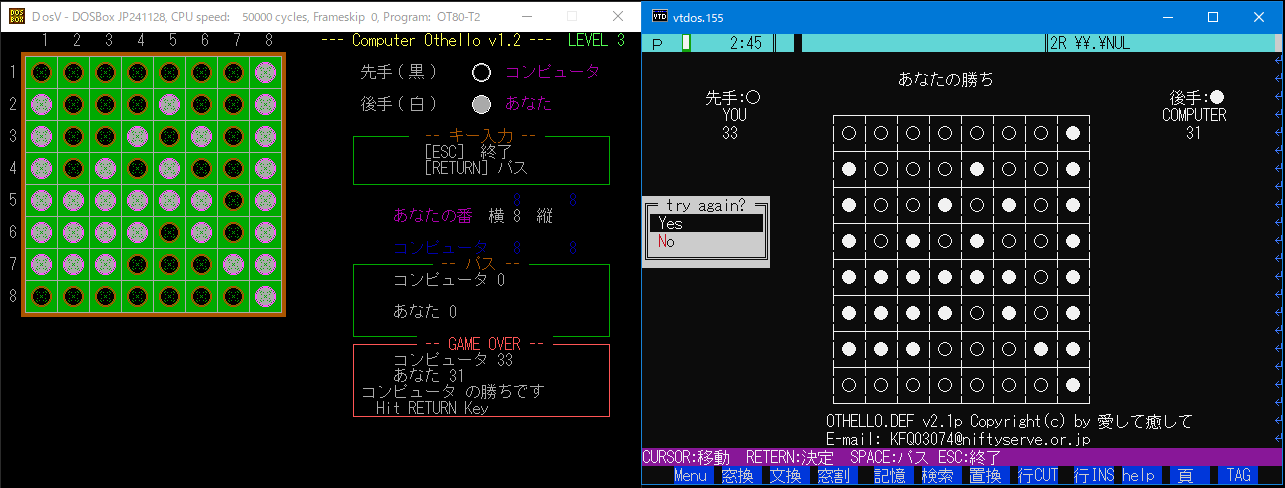Click the 行CUT function key label
This screenshot has width=1285, height=488.
[x=1039, y=476]
